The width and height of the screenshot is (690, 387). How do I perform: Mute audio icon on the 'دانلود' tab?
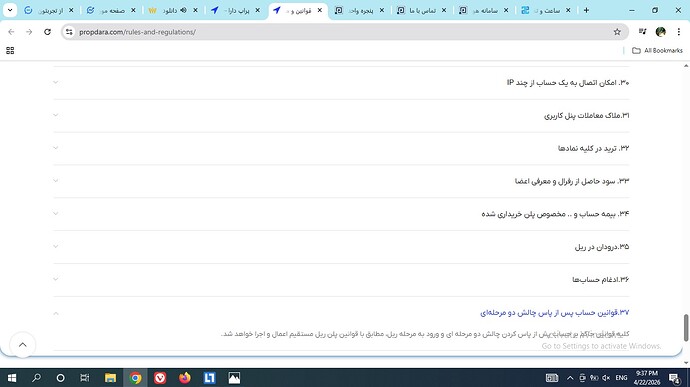(184, 10)
